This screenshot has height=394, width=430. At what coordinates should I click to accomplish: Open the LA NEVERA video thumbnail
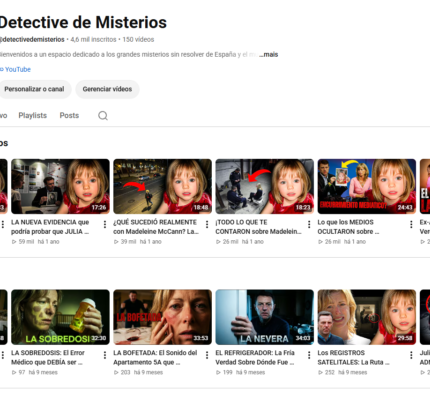[x=265, y=317]
